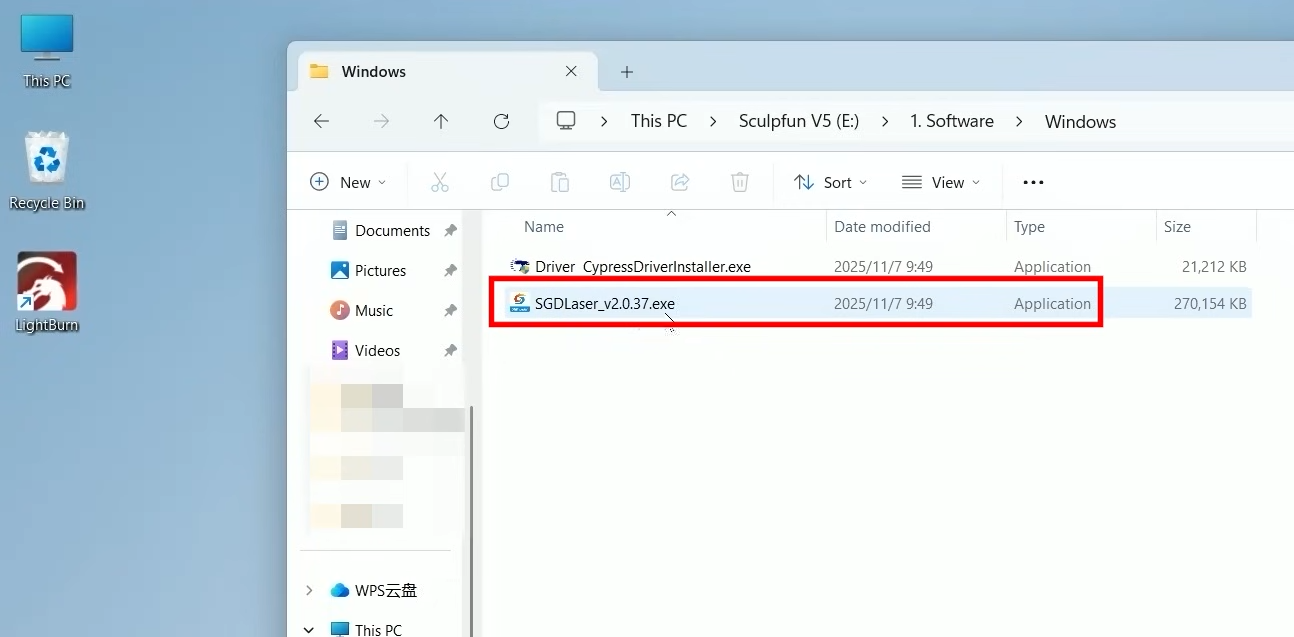Unpin Music using its pin icon

[x=450, y=310]
